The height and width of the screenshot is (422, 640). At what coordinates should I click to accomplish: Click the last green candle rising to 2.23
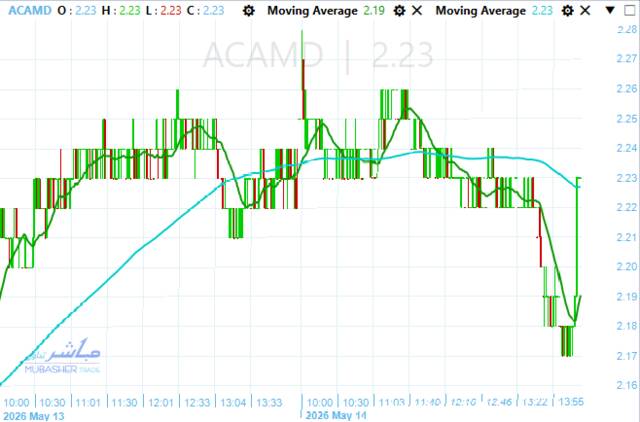578,237
